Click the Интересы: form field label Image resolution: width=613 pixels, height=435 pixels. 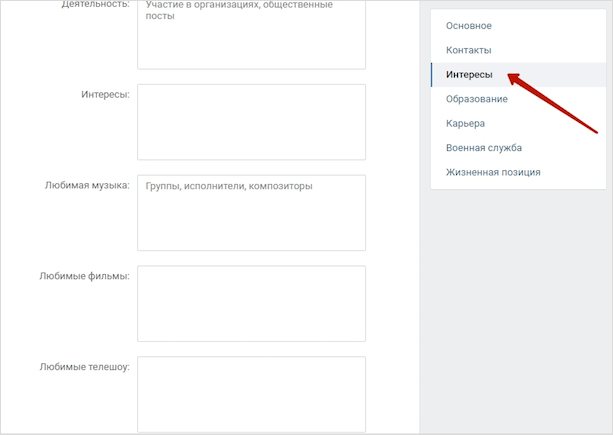pos(106,95)
